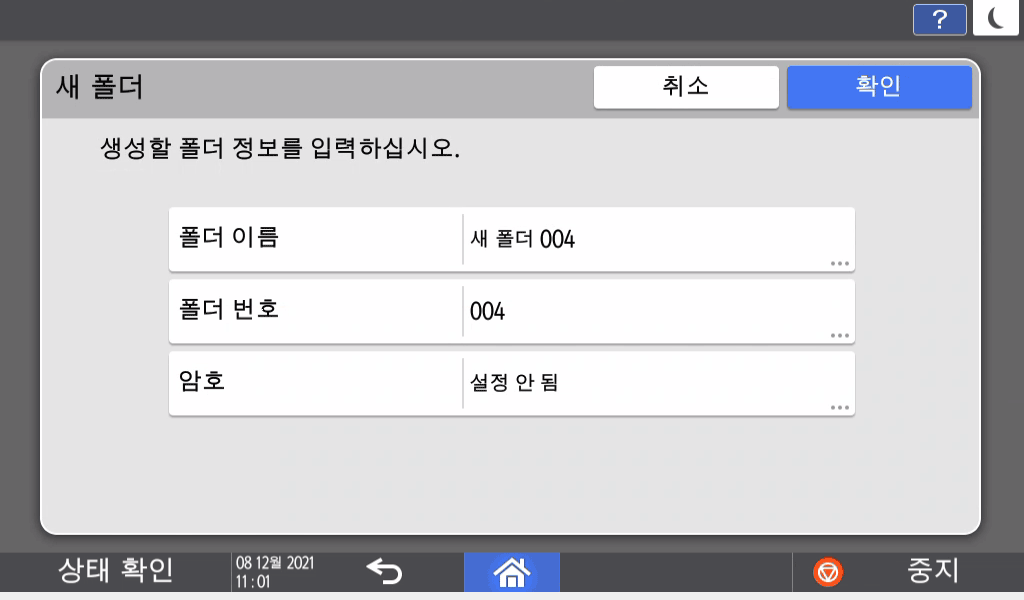Go to the Home screen using home icon
This screenshot has width=1024, height=600.
tap(512, 572)
